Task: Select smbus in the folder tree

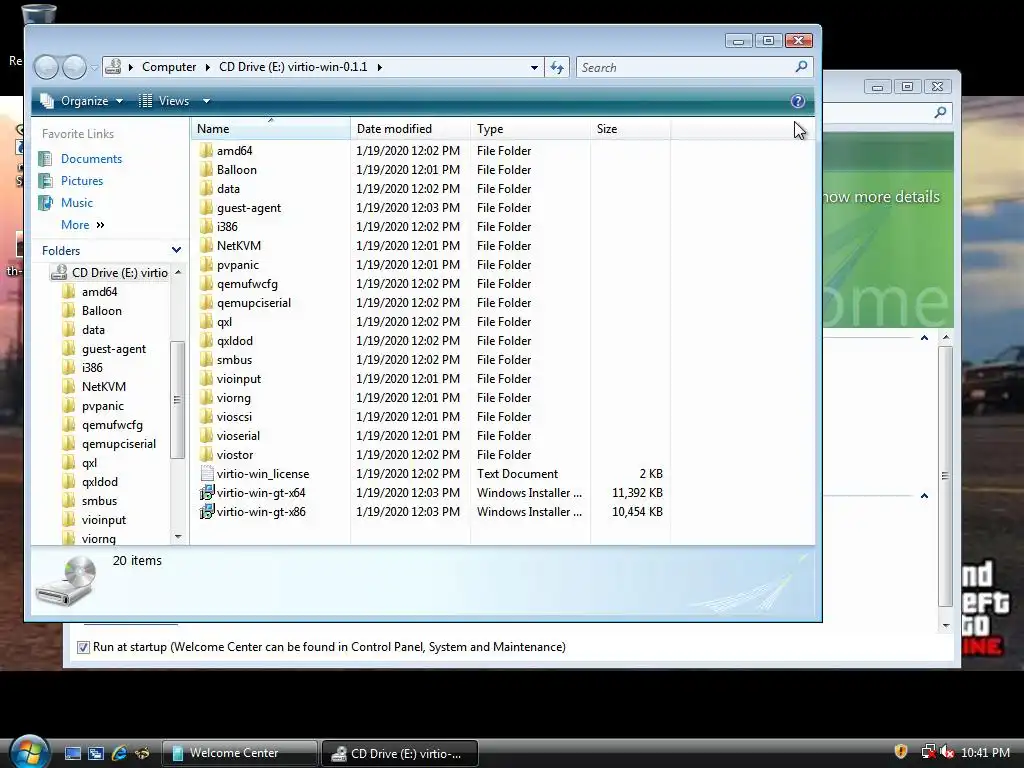Action: (x=99, y=501)
